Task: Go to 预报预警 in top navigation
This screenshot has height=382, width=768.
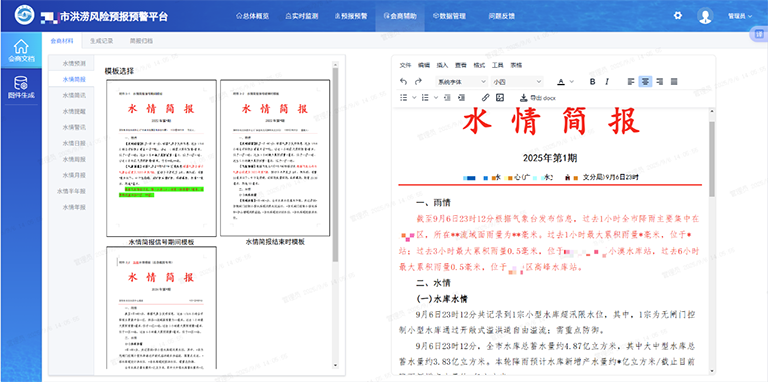Action: click(351, 16)
